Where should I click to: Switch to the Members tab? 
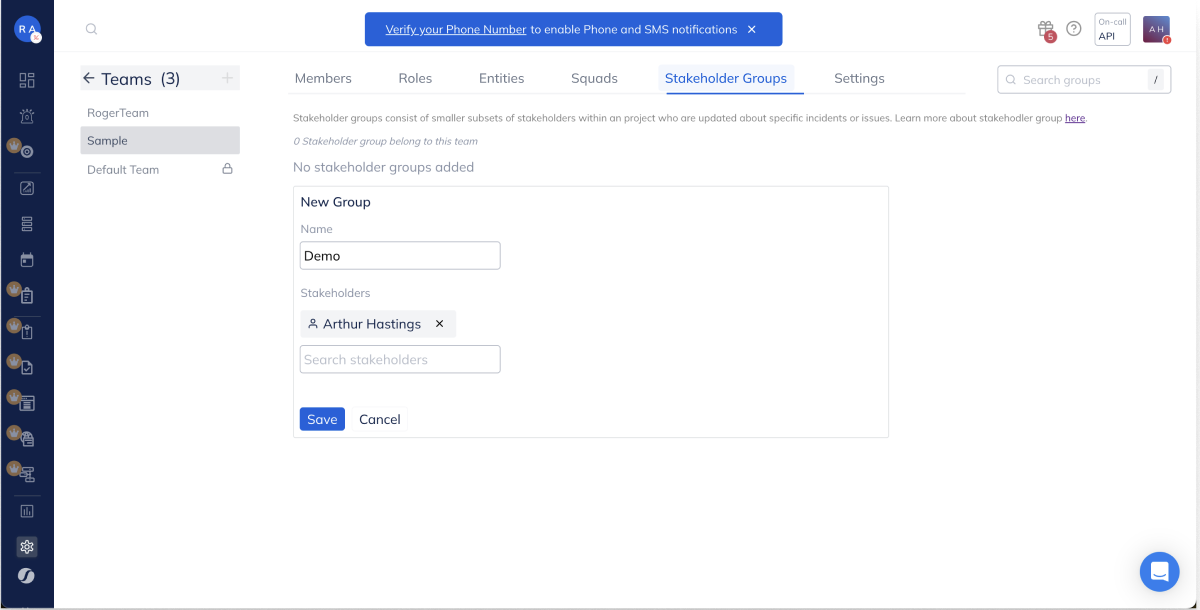(323, 78)
